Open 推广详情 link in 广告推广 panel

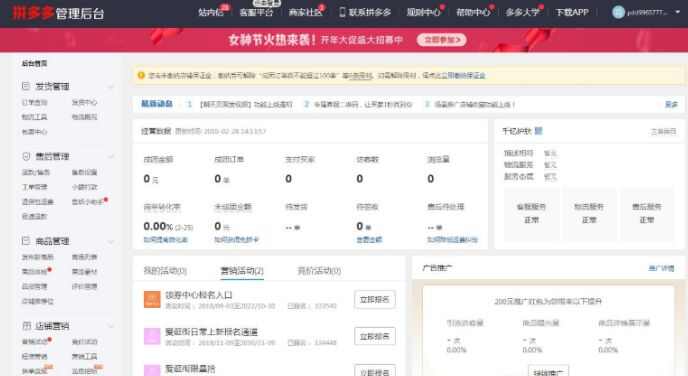(661, 268)
